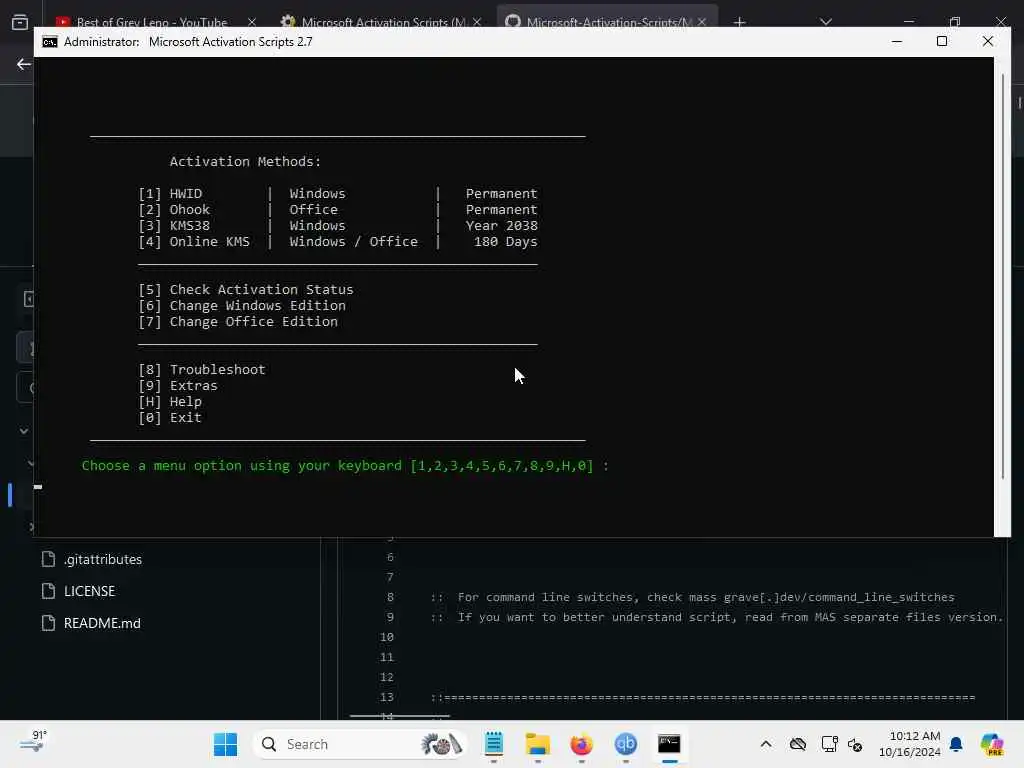This screenshot has height=768, width=1024.
Task: Open the browser tab list dropdown
Action: coord(826,22)
